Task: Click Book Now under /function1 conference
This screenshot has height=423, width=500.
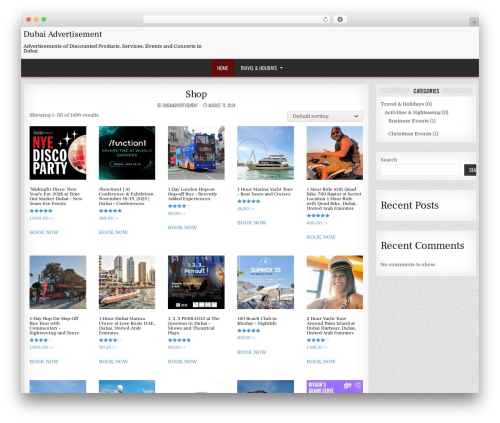Action: [x=113, y=232]
